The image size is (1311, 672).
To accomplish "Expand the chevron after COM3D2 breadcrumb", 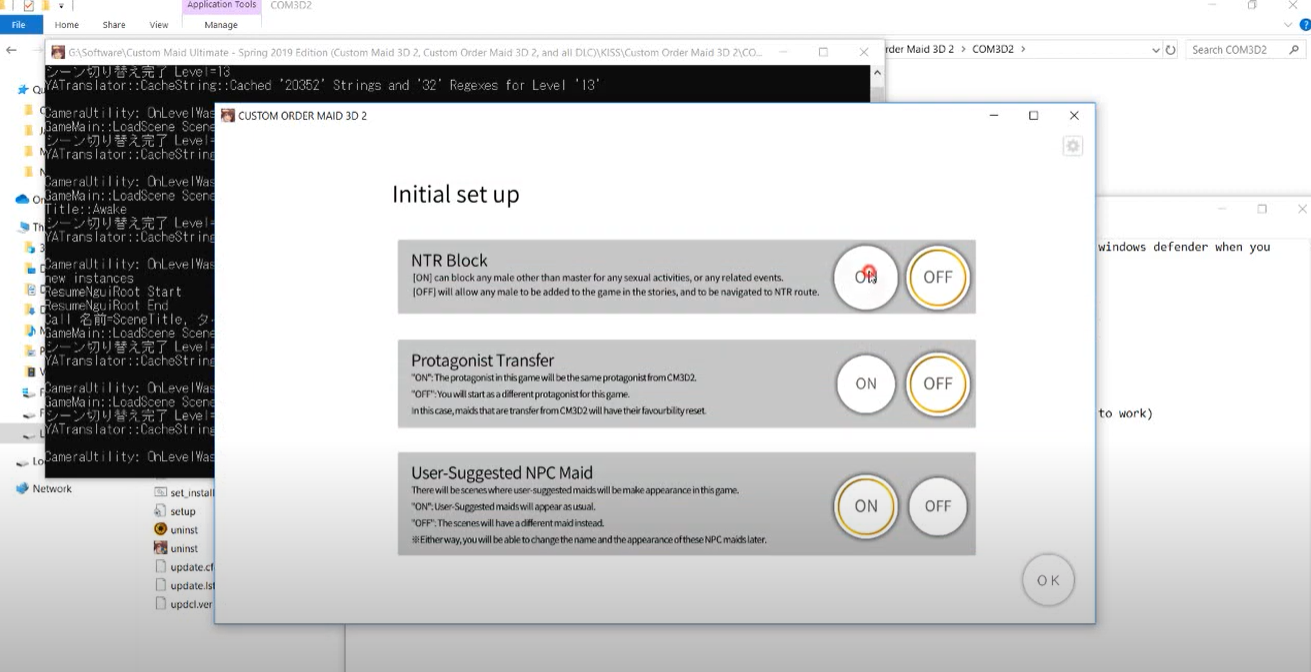I will [1023, 49].
